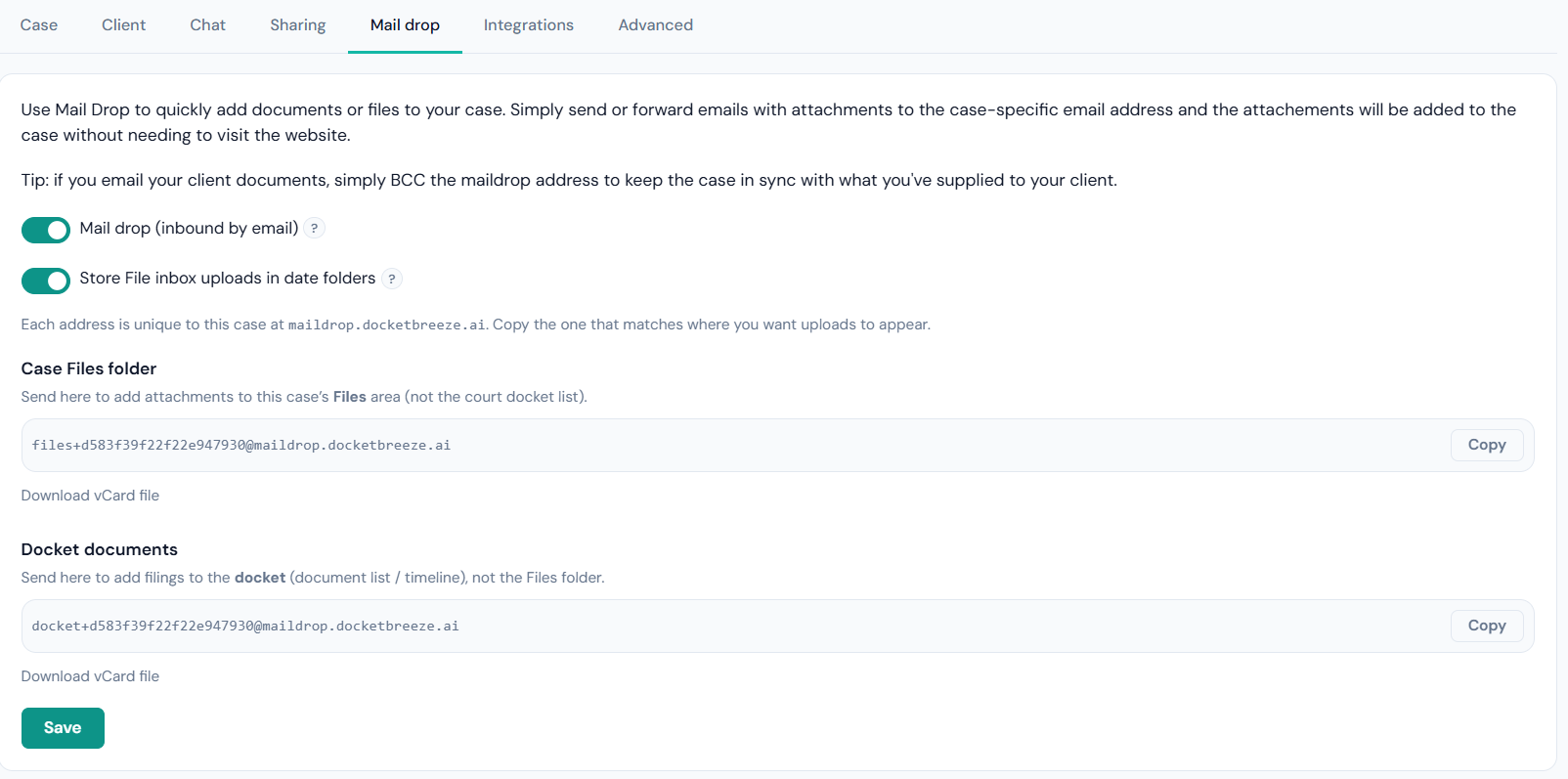Click the Docket documents heading

tap(100, 549)
